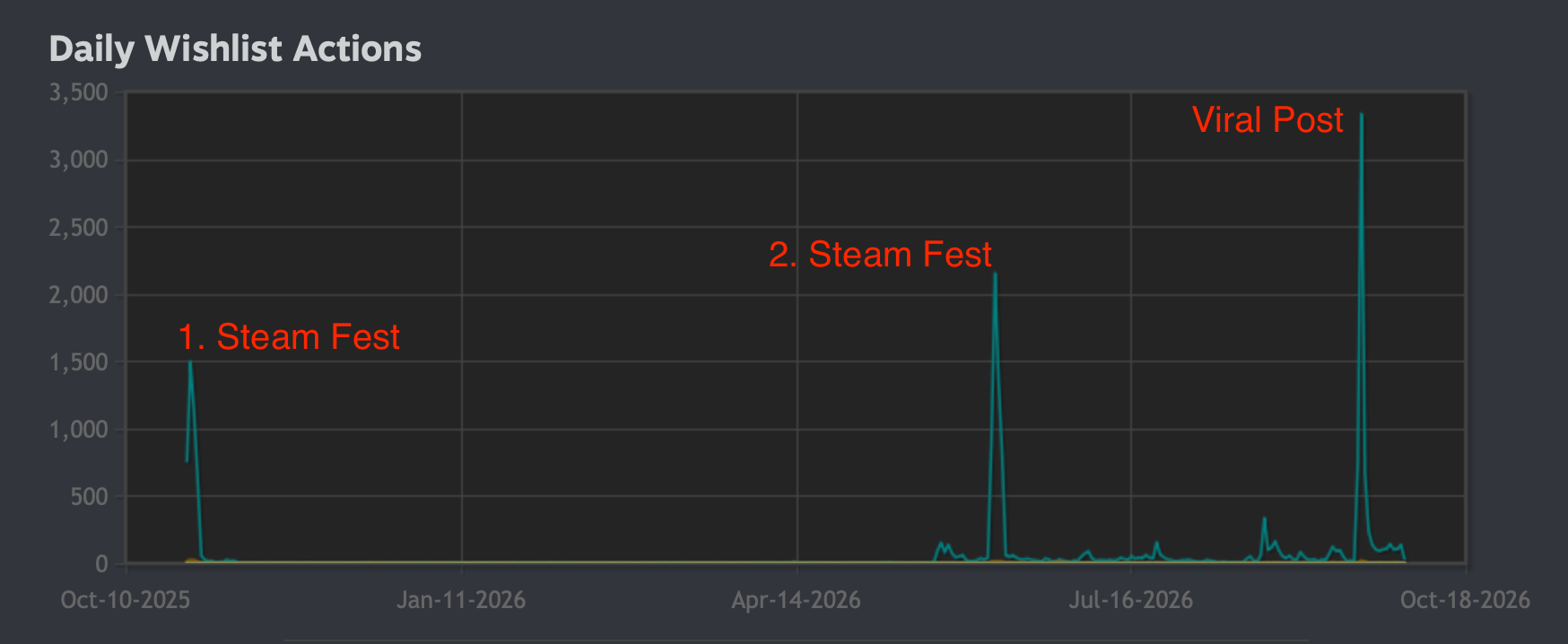Image resolution: width=1568 pixels, height=644 pixels.
Task: Click the "Daily Wishlist Actions" chart title
Action: coord(235,48)
